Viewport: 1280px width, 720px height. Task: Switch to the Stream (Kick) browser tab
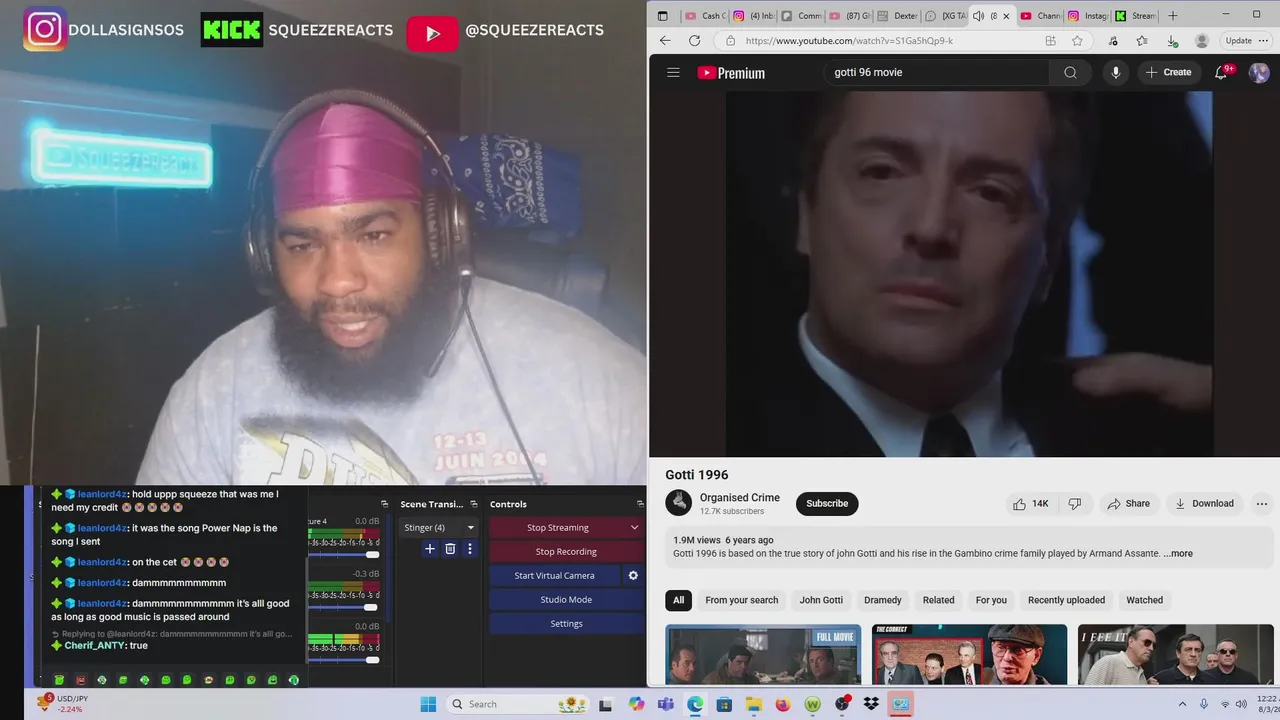(x=1136, y=16)
